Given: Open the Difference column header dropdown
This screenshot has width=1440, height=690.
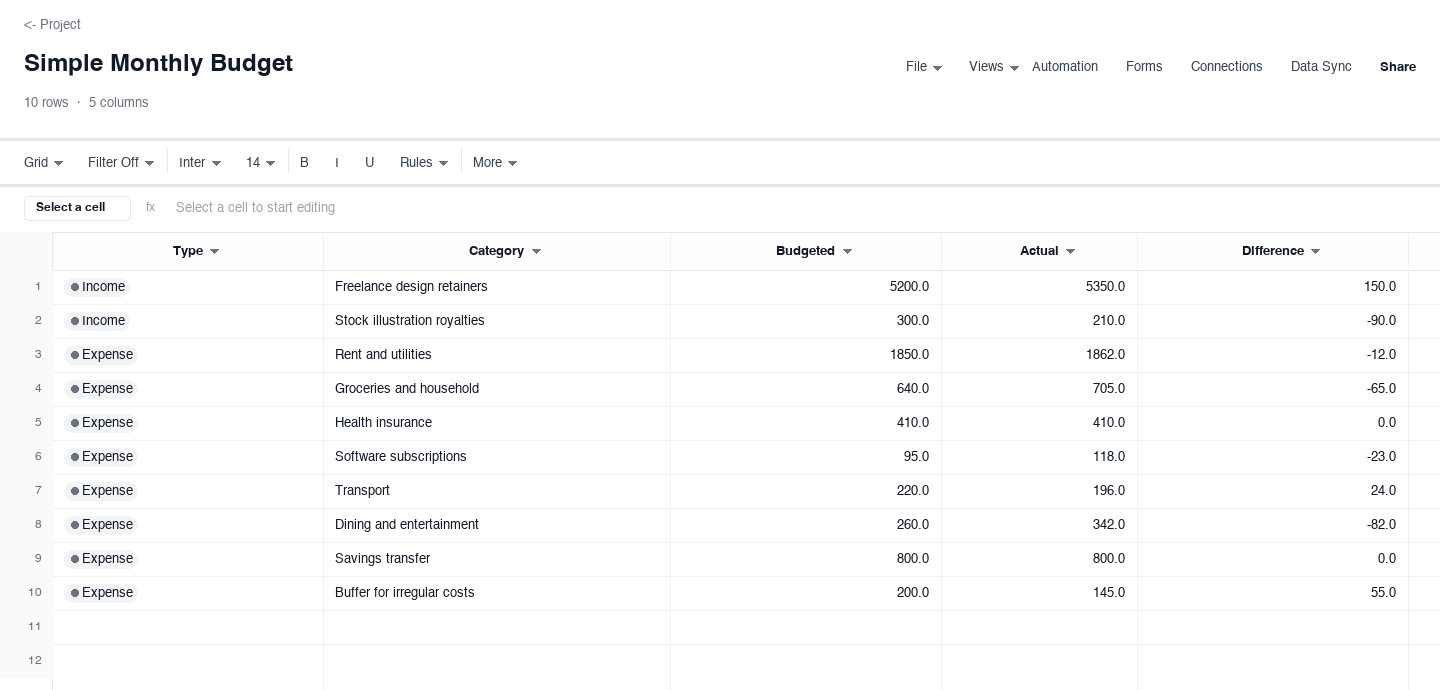Looking at the screenshot, I should [1315, 252].
